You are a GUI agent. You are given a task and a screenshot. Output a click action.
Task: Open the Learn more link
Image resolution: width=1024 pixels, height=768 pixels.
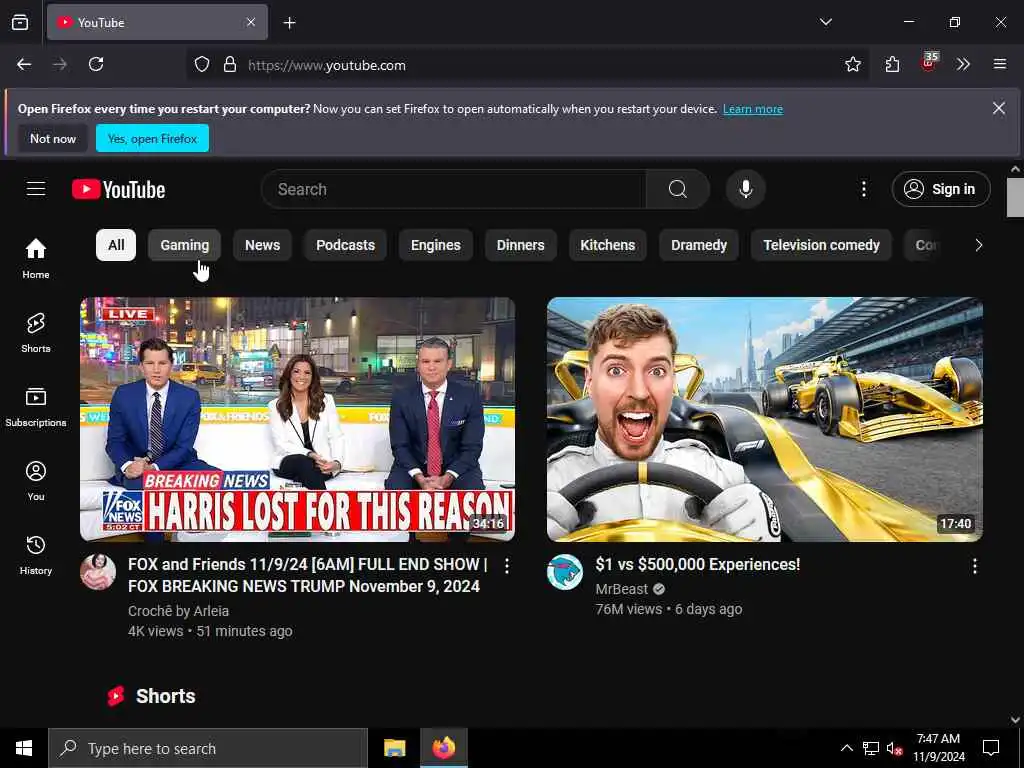pos(753,109)
